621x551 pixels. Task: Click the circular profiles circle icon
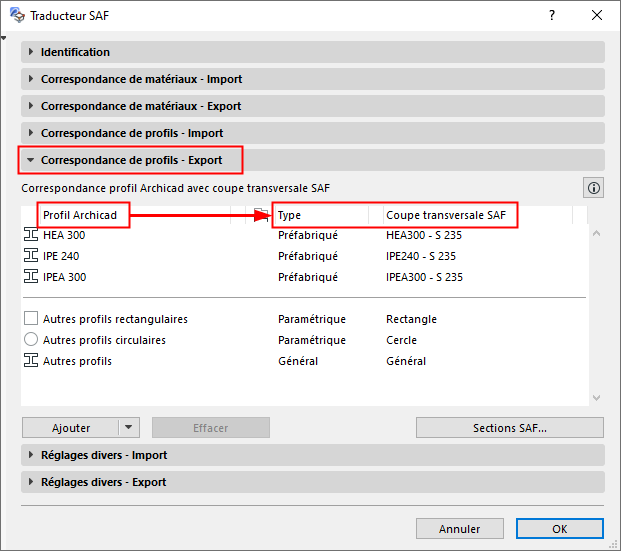30,340
